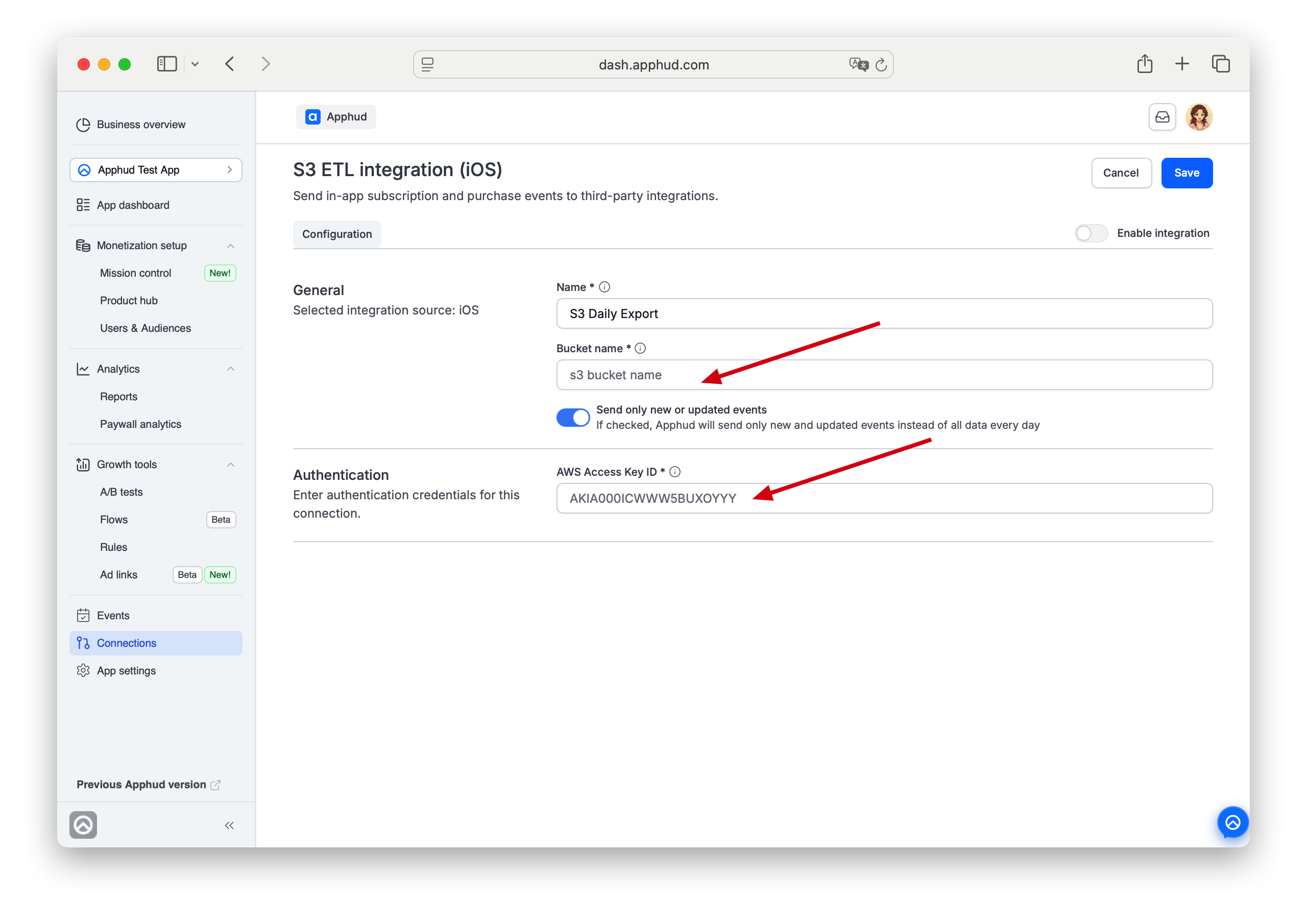Select the Configuration tab
Viewport: 1307px width, 924px height.
337,234
